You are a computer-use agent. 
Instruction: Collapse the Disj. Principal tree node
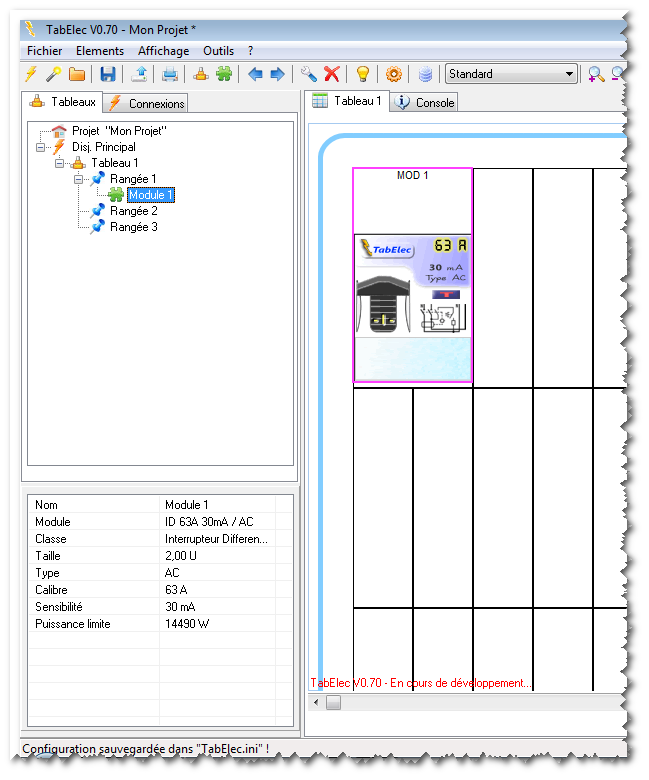(41, 147)
